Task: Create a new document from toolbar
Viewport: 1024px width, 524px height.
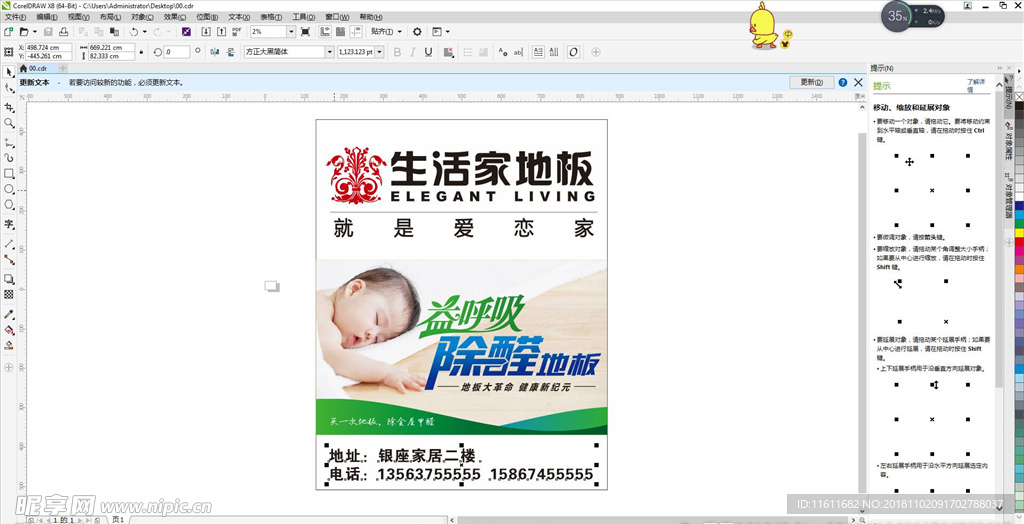Action: 8,31
